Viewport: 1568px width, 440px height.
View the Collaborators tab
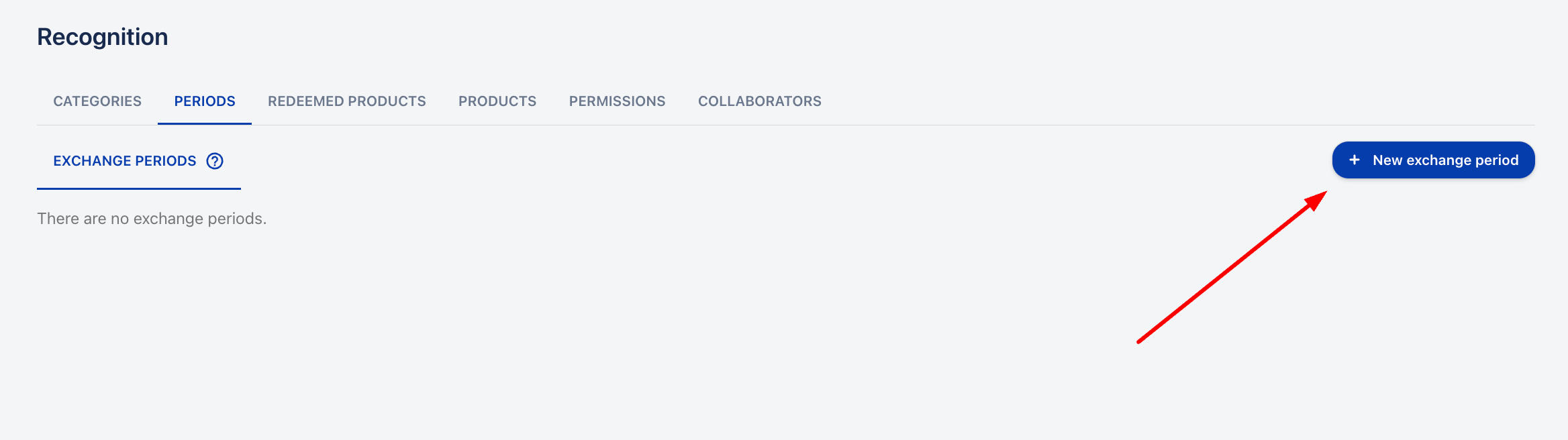759,101
